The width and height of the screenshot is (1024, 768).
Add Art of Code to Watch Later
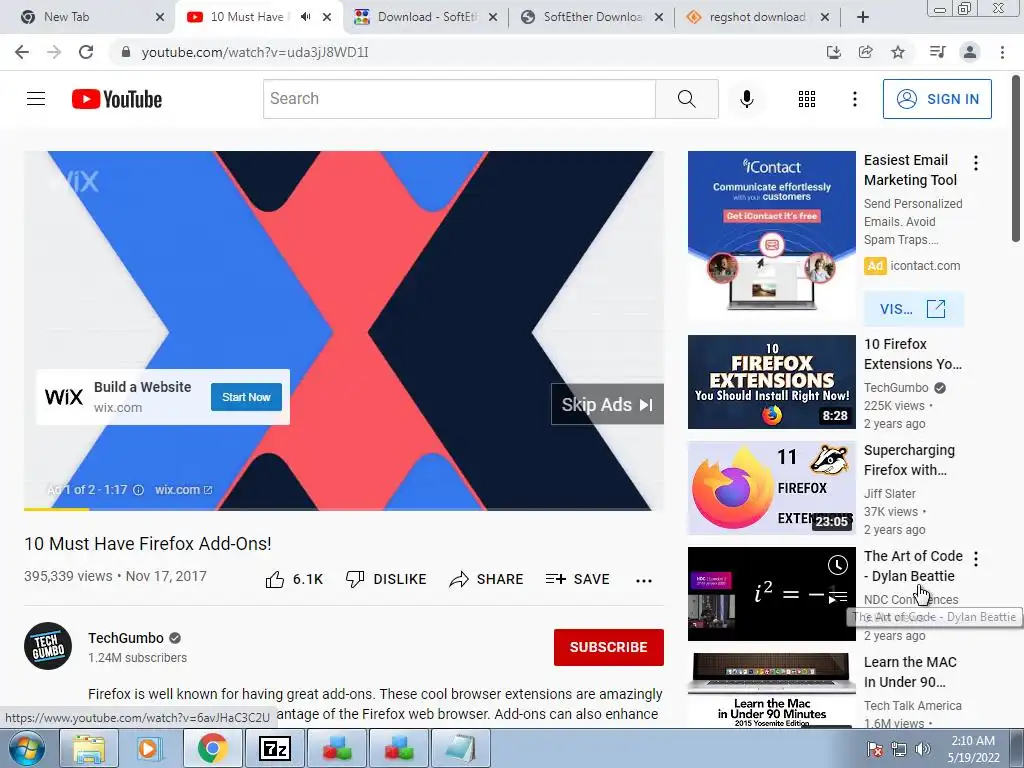[x=838, y=565]
